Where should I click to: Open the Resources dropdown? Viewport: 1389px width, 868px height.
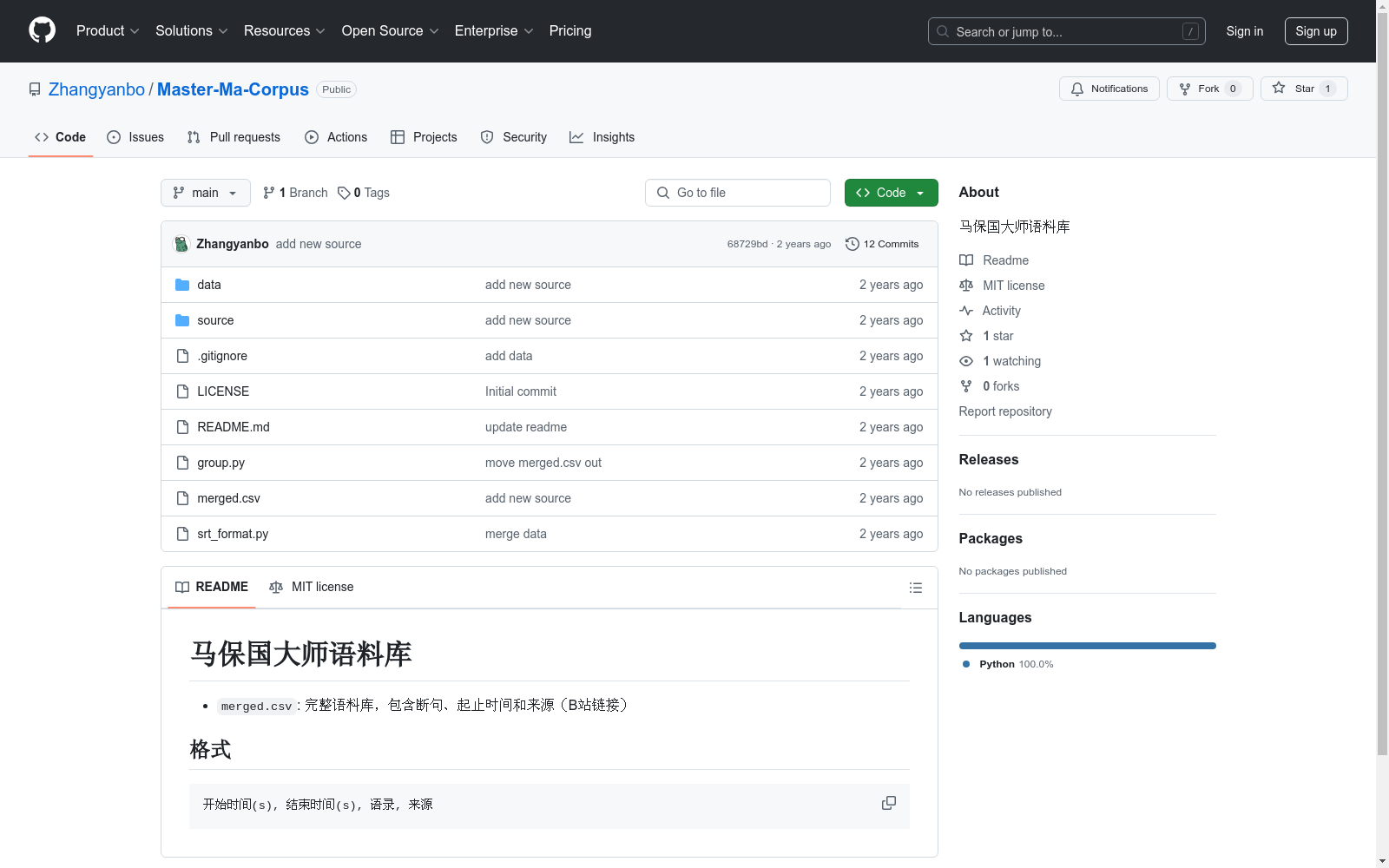pos(284,31)
